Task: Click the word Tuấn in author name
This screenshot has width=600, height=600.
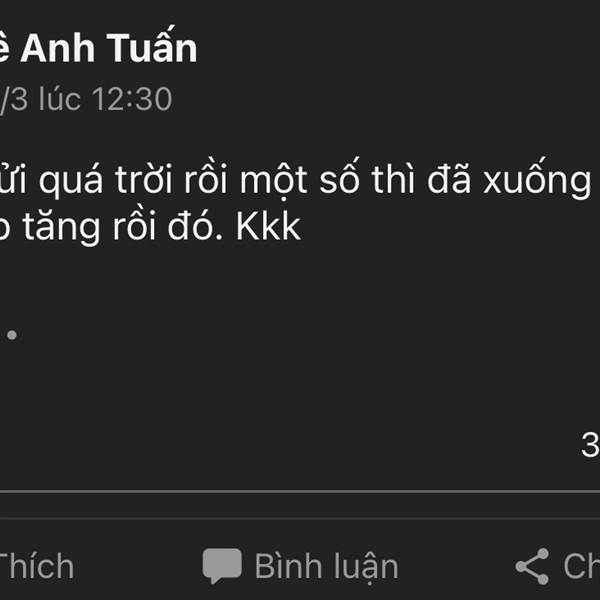Action: [x=152, y=47]
